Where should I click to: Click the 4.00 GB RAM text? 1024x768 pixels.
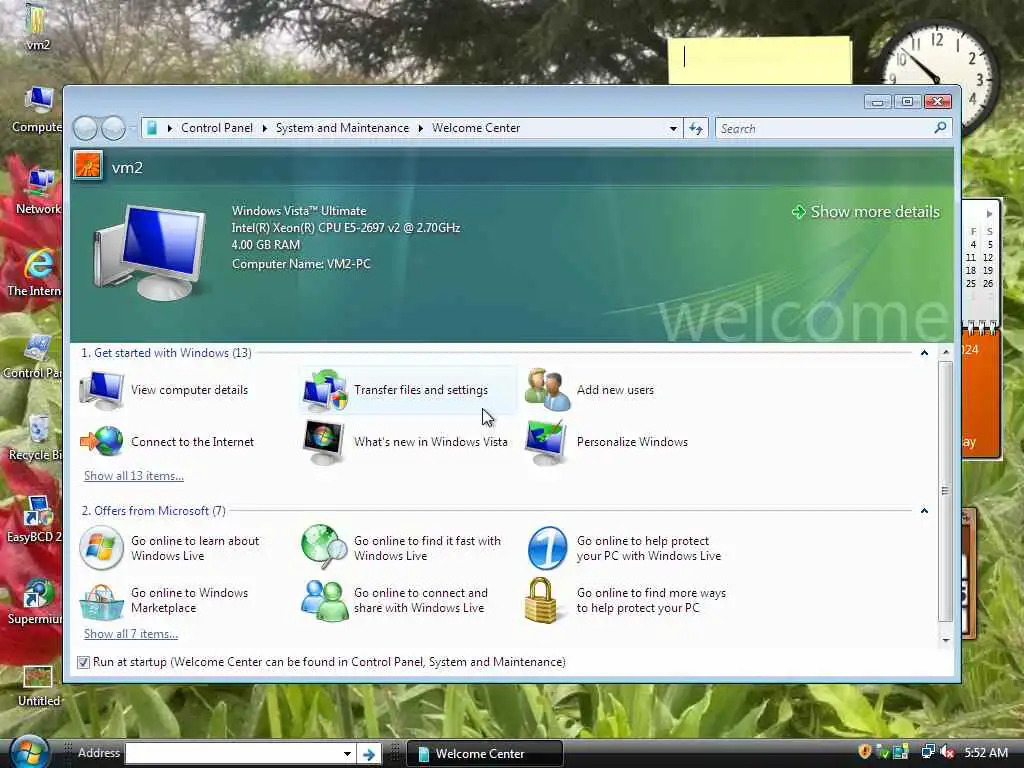(266, 245)
